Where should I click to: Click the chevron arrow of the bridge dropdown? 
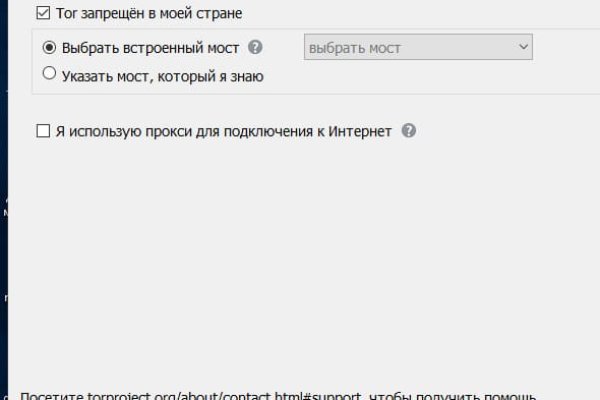(x=522, y=47)
